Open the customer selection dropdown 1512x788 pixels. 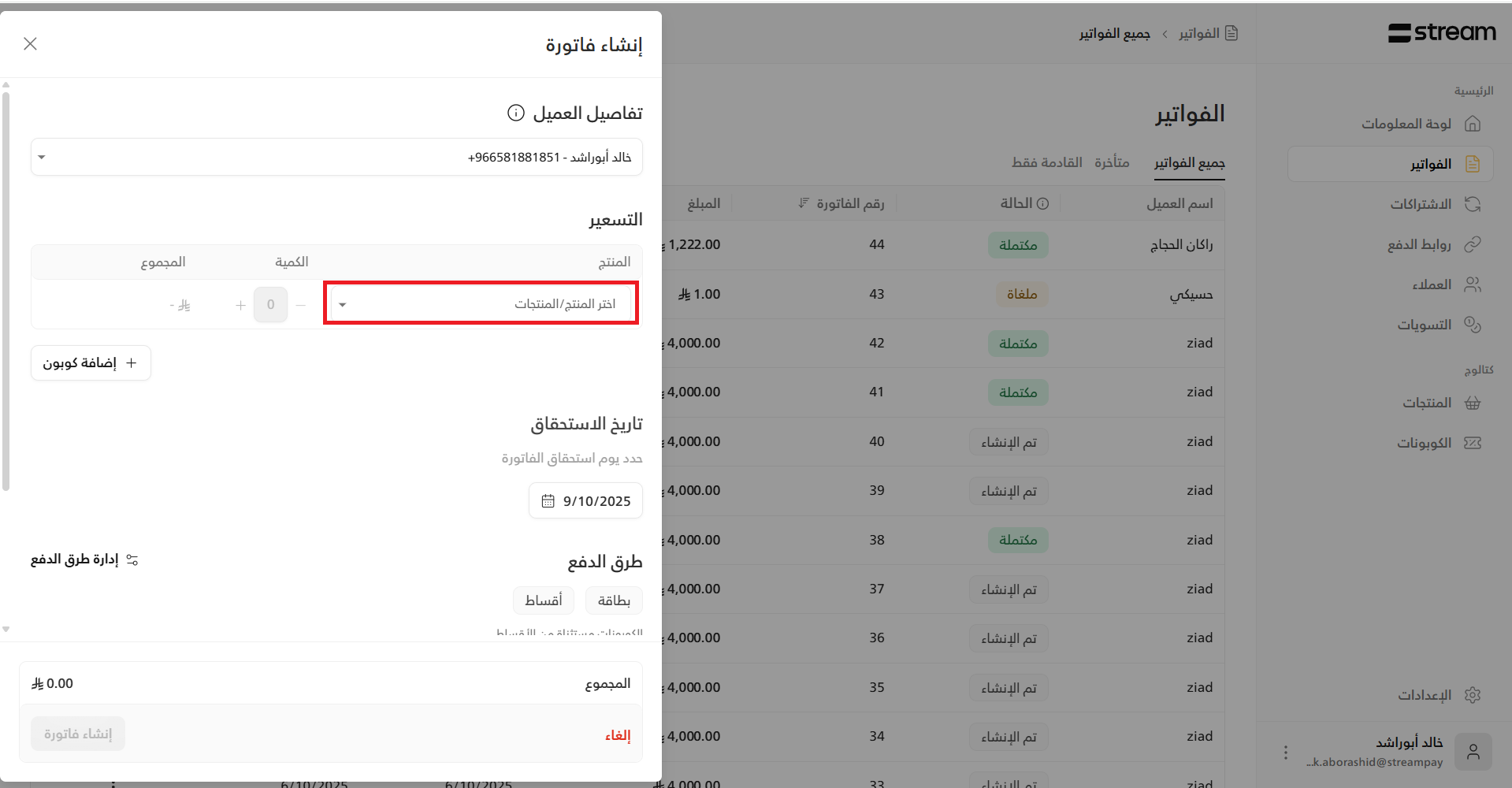pyautogui.click(x=336, y=157)
